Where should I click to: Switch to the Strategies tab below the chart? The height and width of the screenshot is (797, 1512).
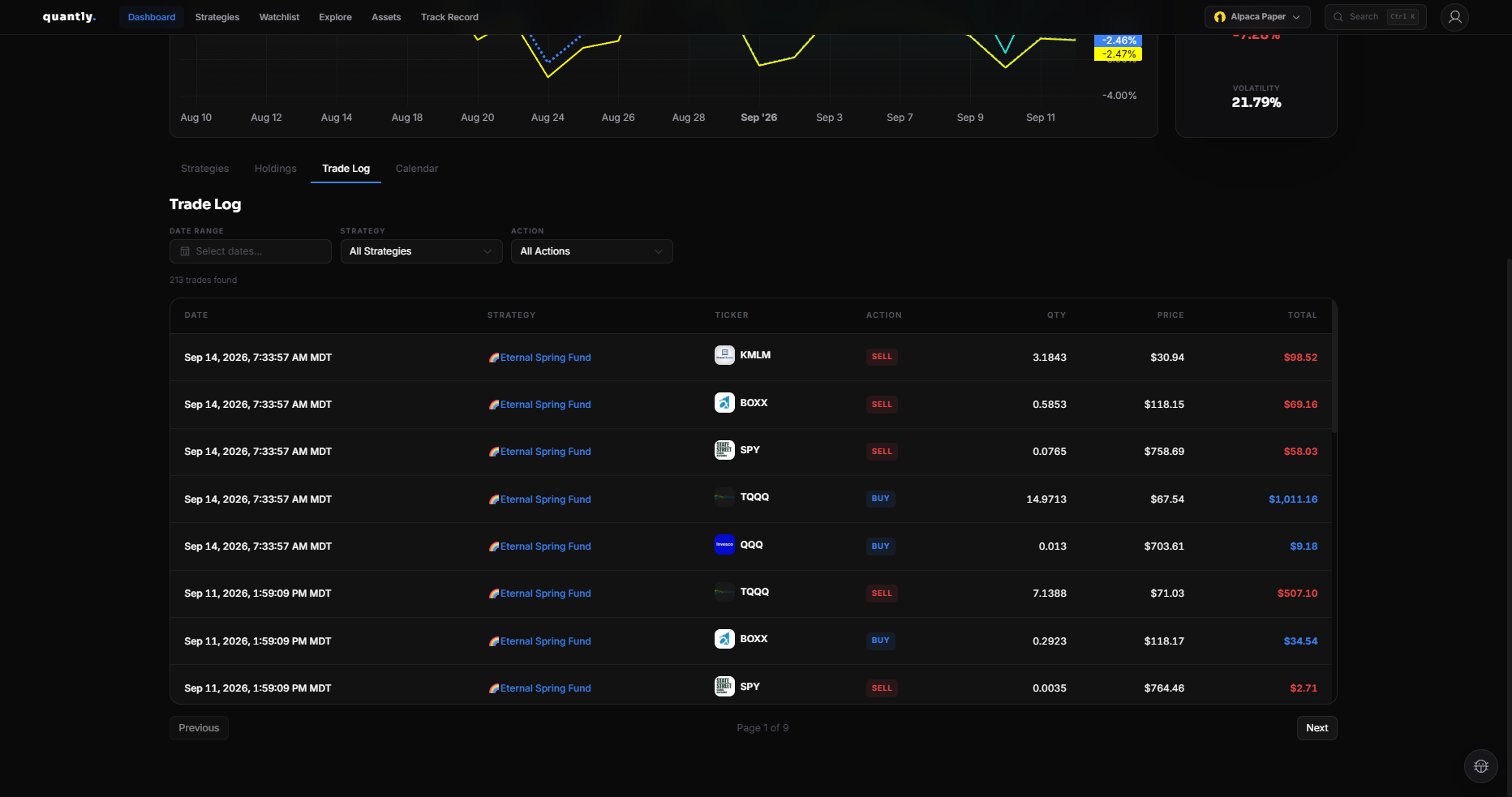pyautogui.click(x=204, y=169)
